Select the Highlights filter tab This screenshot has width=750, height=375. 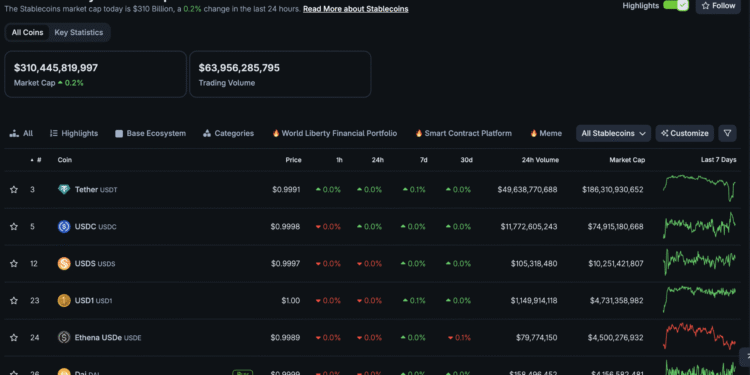[74, 133]
